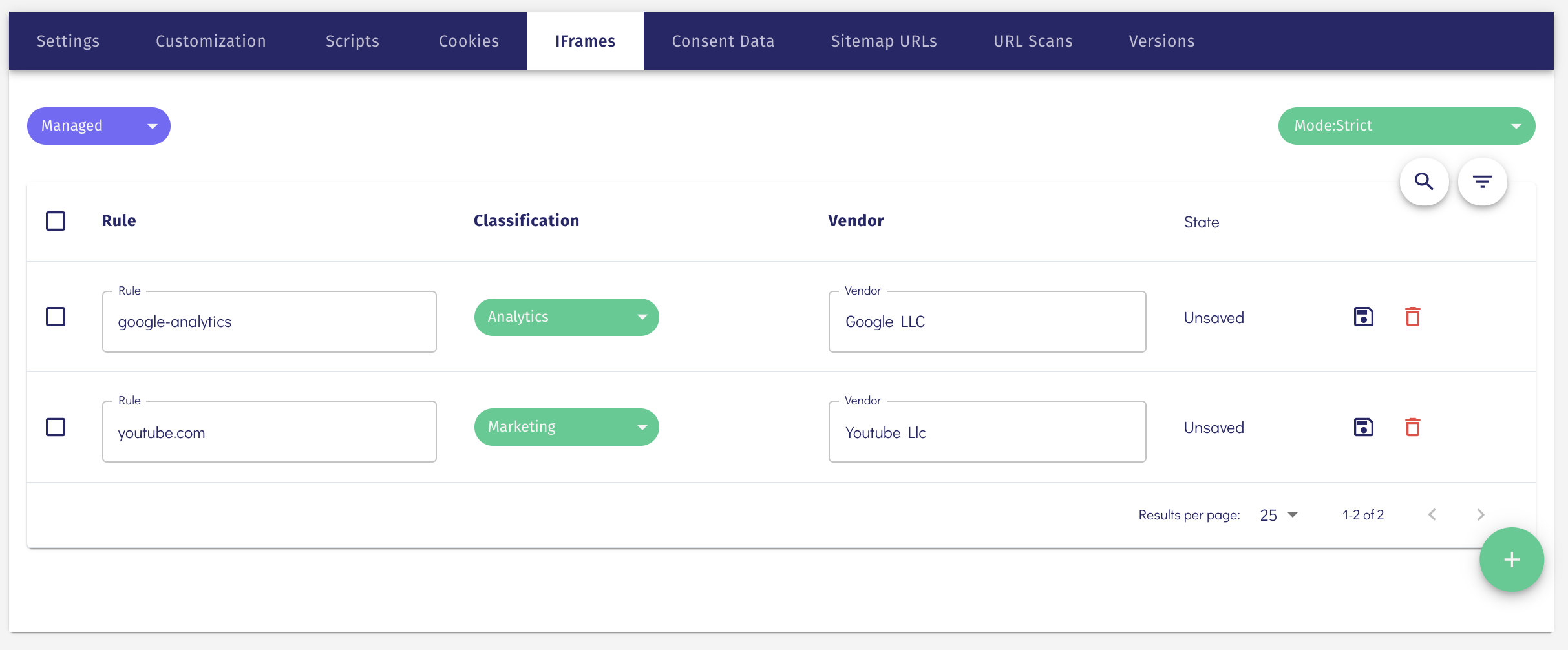1568x650 pixels.
Task: Expand the Mode:Strict dropdown
Action: (x=1406, y=125)
